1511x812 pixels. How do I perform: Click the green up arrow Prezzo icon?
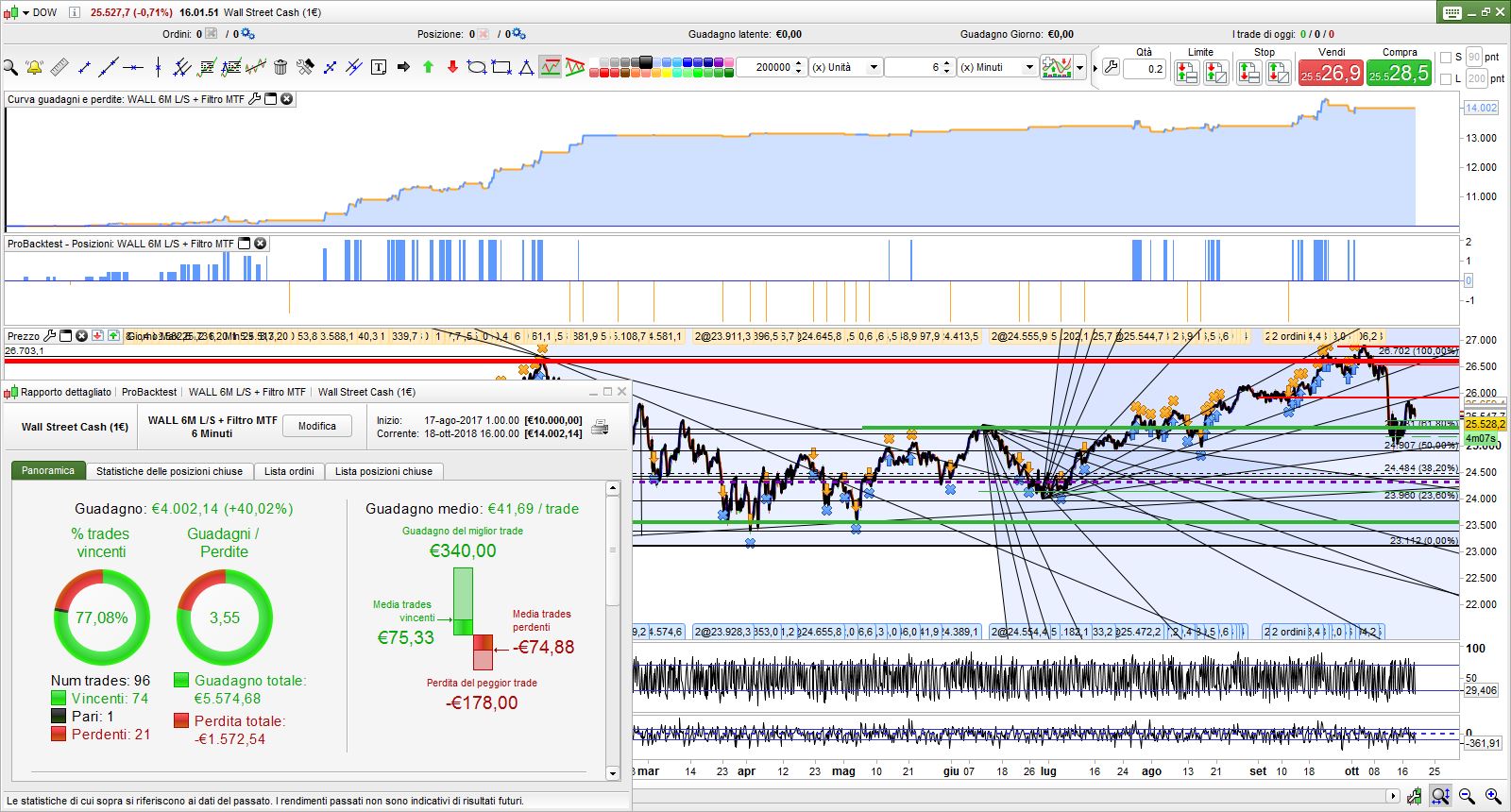[x=113, y=335]
